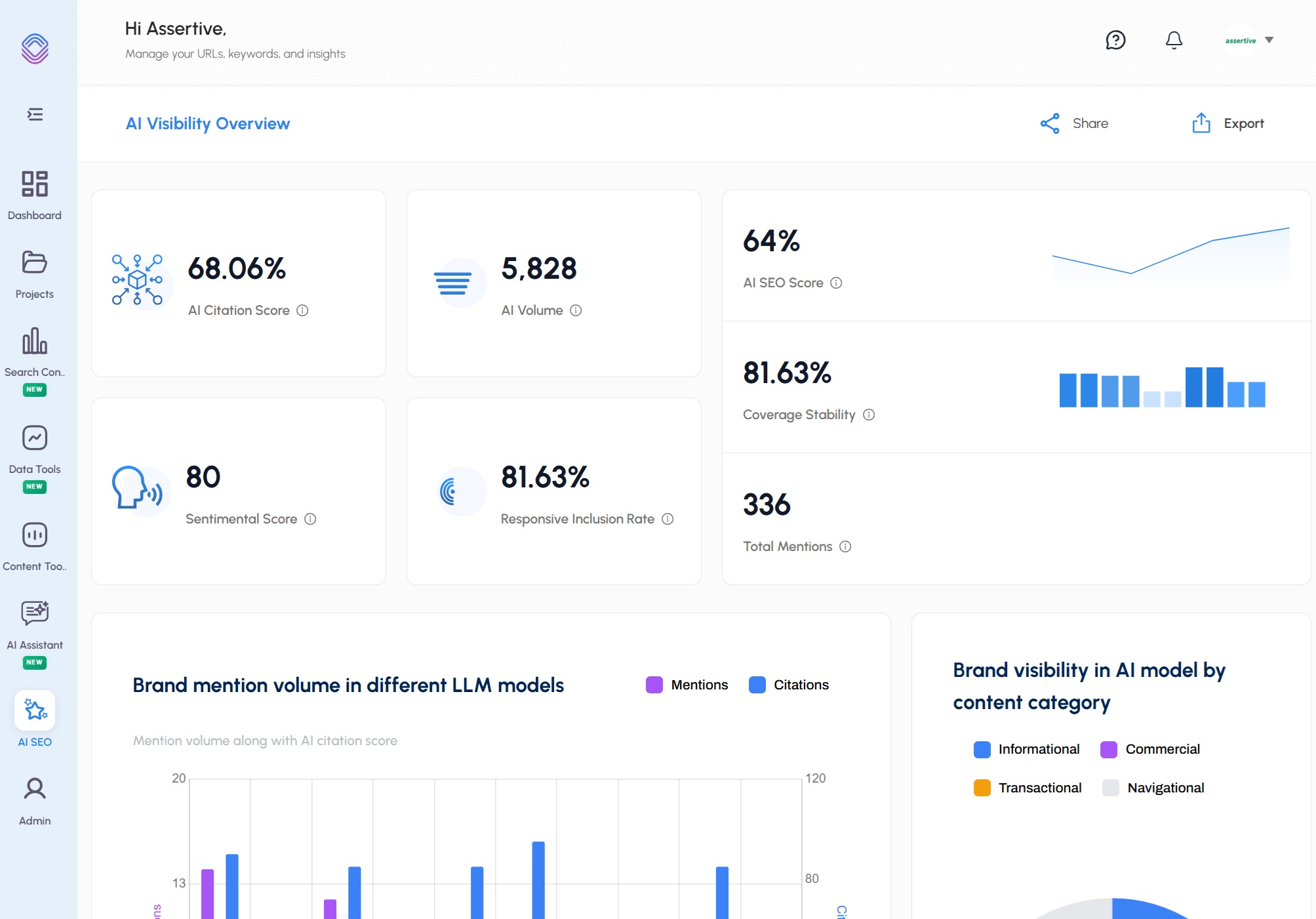Go to AI Assistant in the sidebar
The image size is (1316, 919).
(x=35, y=645)
